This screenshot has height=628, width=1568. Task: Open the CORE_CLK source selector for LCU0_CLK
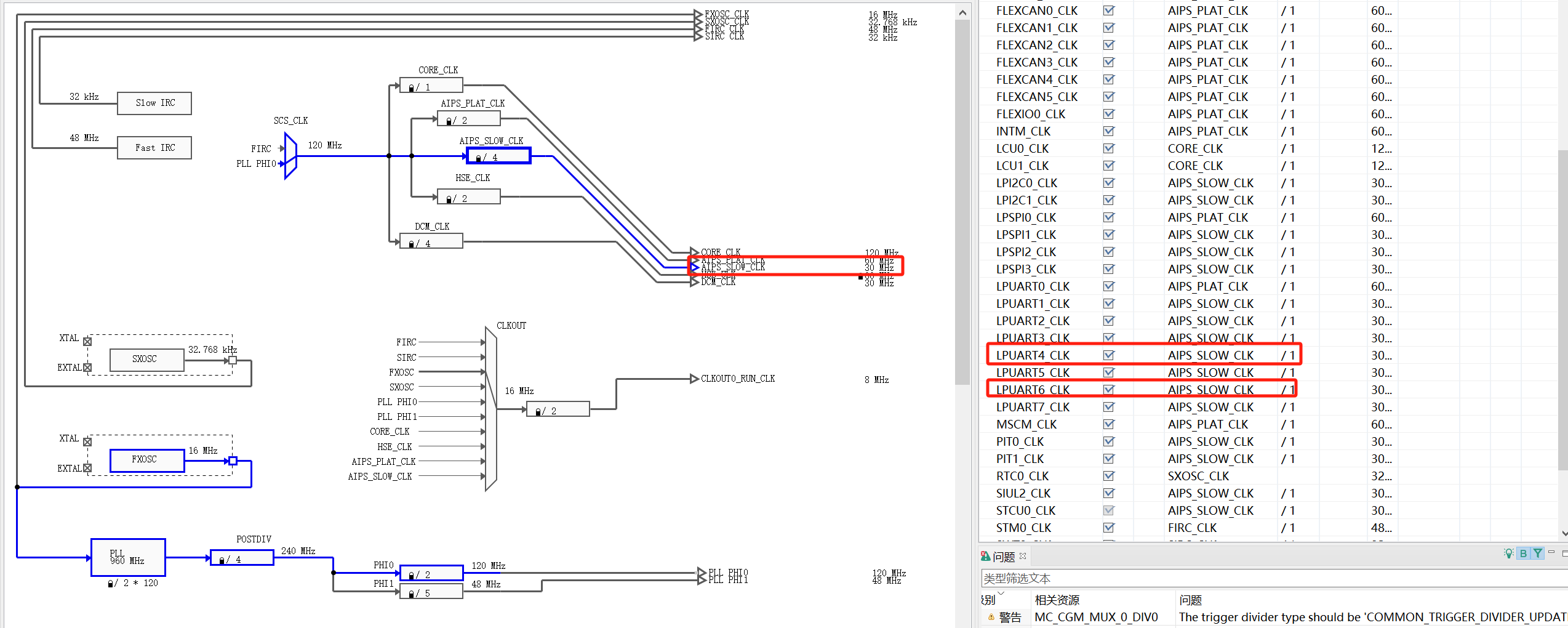coord(1194,148)
